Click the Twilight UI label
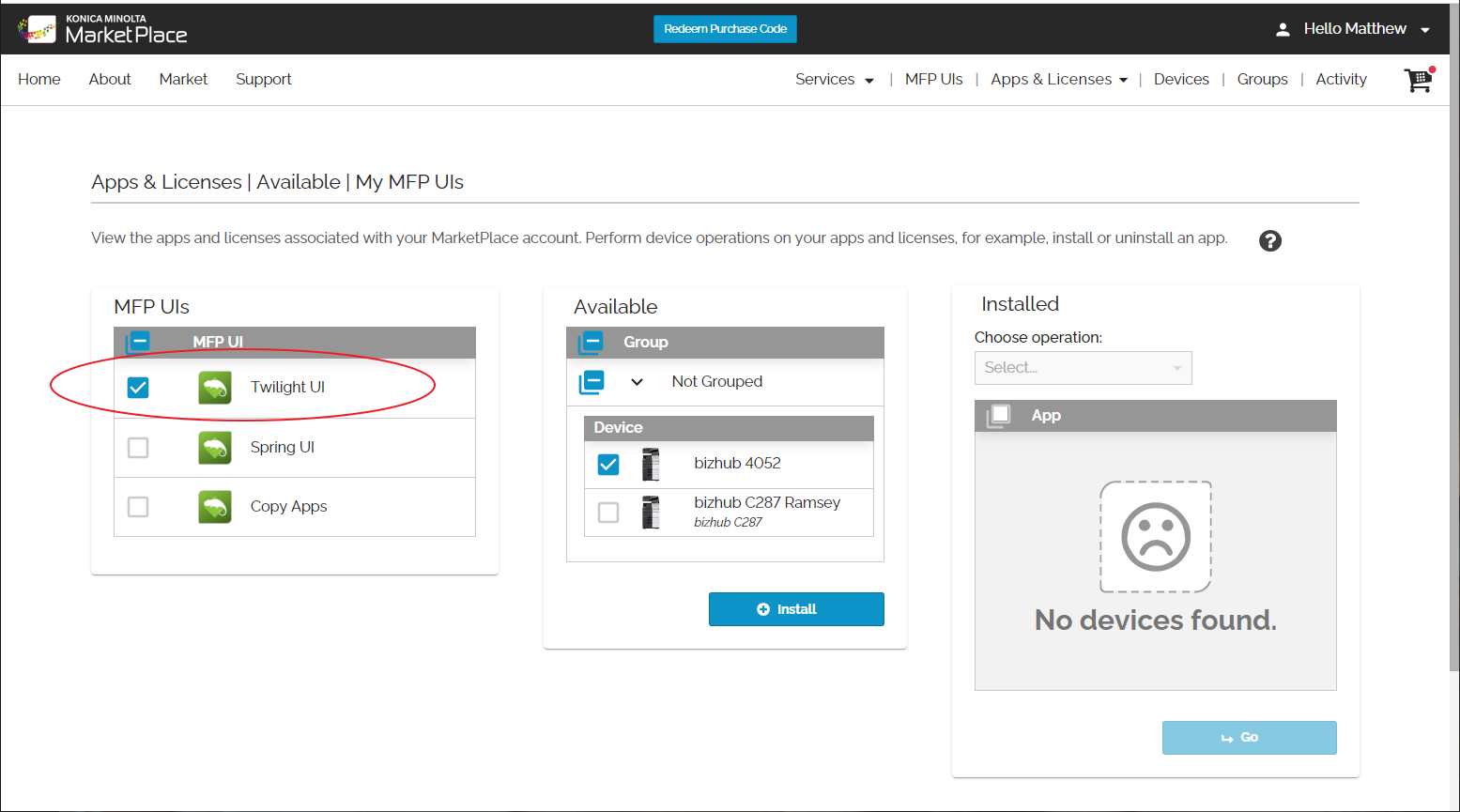 287,388
